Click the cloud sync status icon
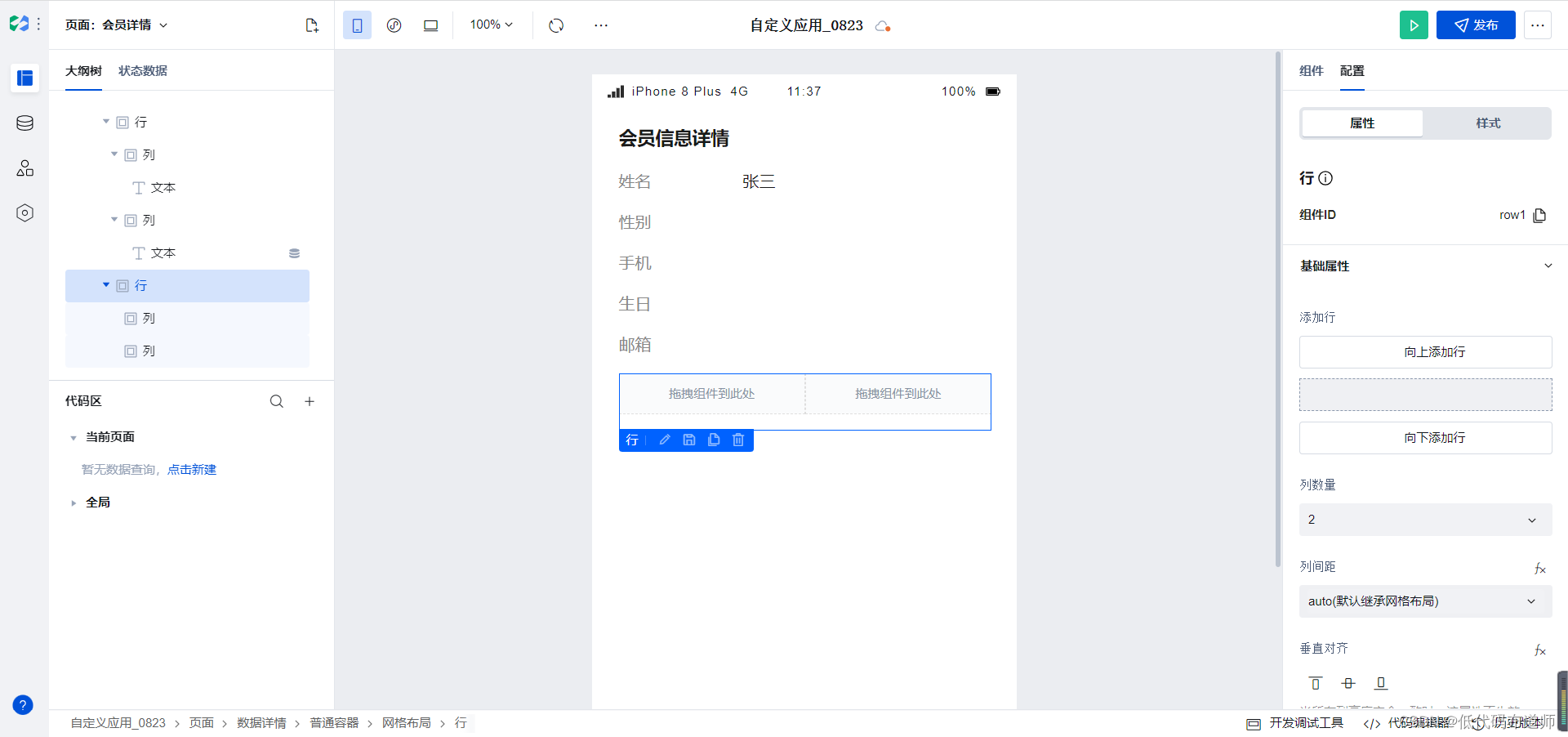 point(882,26)
